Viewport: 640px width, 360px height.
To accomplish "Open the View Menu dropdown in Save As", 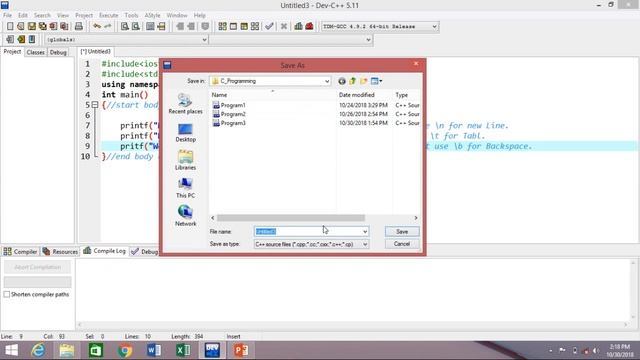I will click(376, 81).
